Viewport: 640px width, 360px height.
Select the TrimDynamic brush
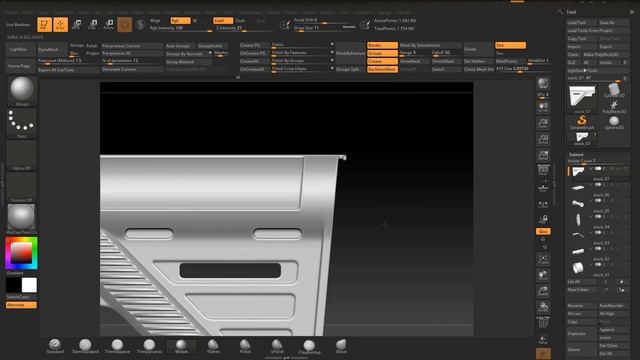click(149, 346)
